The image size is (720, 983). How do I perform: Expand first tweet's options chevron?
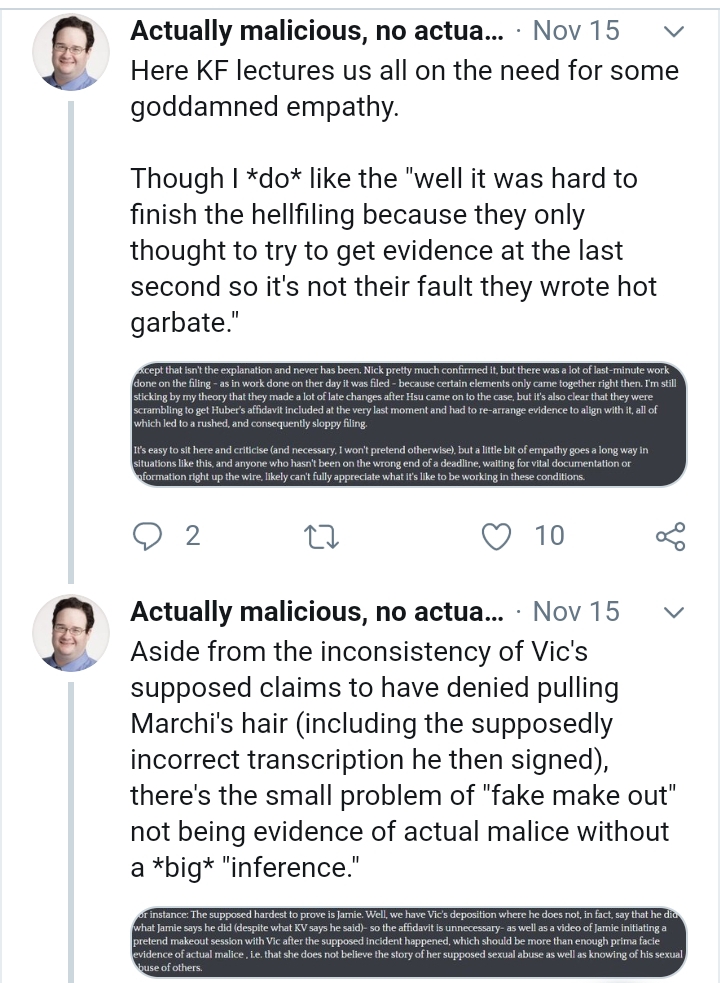674,31
